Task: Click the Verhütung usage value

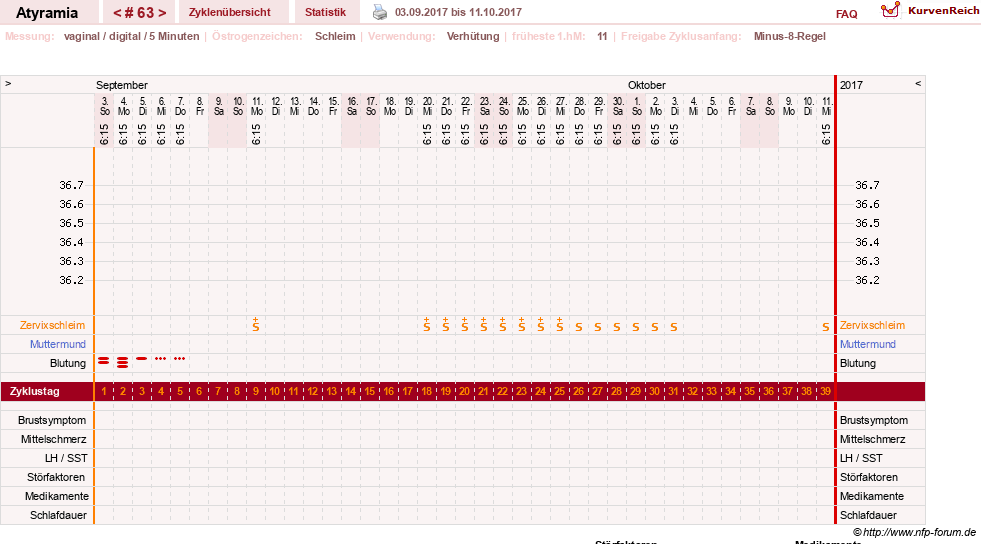Action: pyautogui.click(x=473, y=36)
